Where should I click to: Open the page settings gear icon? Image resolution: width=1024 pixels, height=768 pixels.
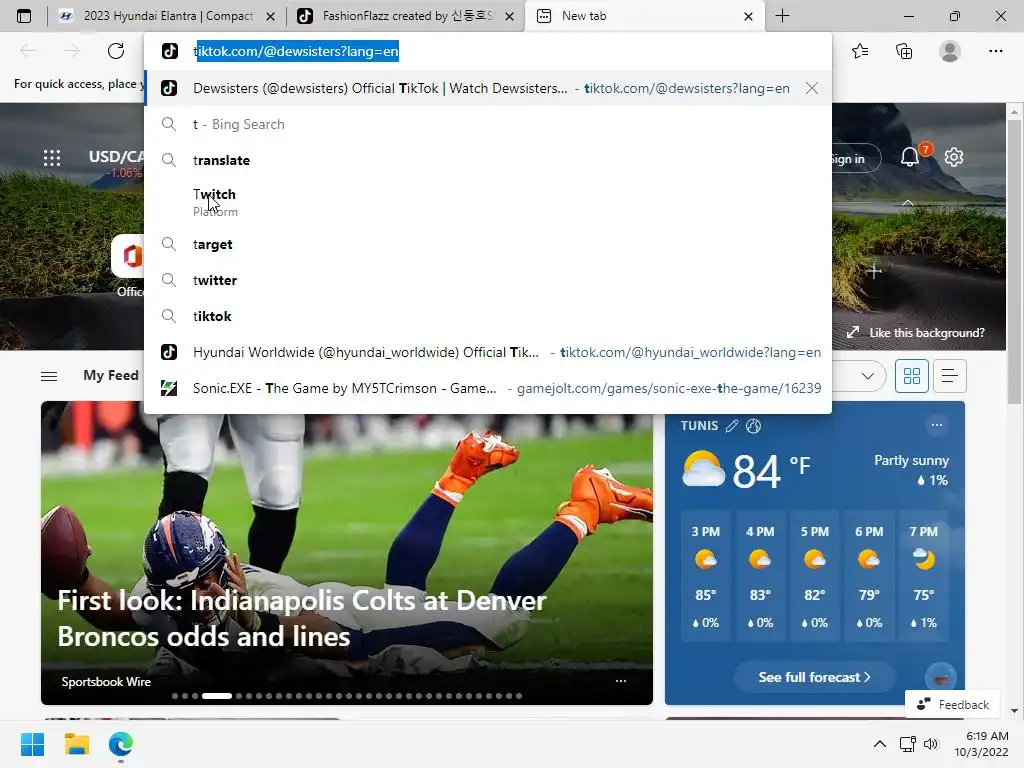(954, 157)
